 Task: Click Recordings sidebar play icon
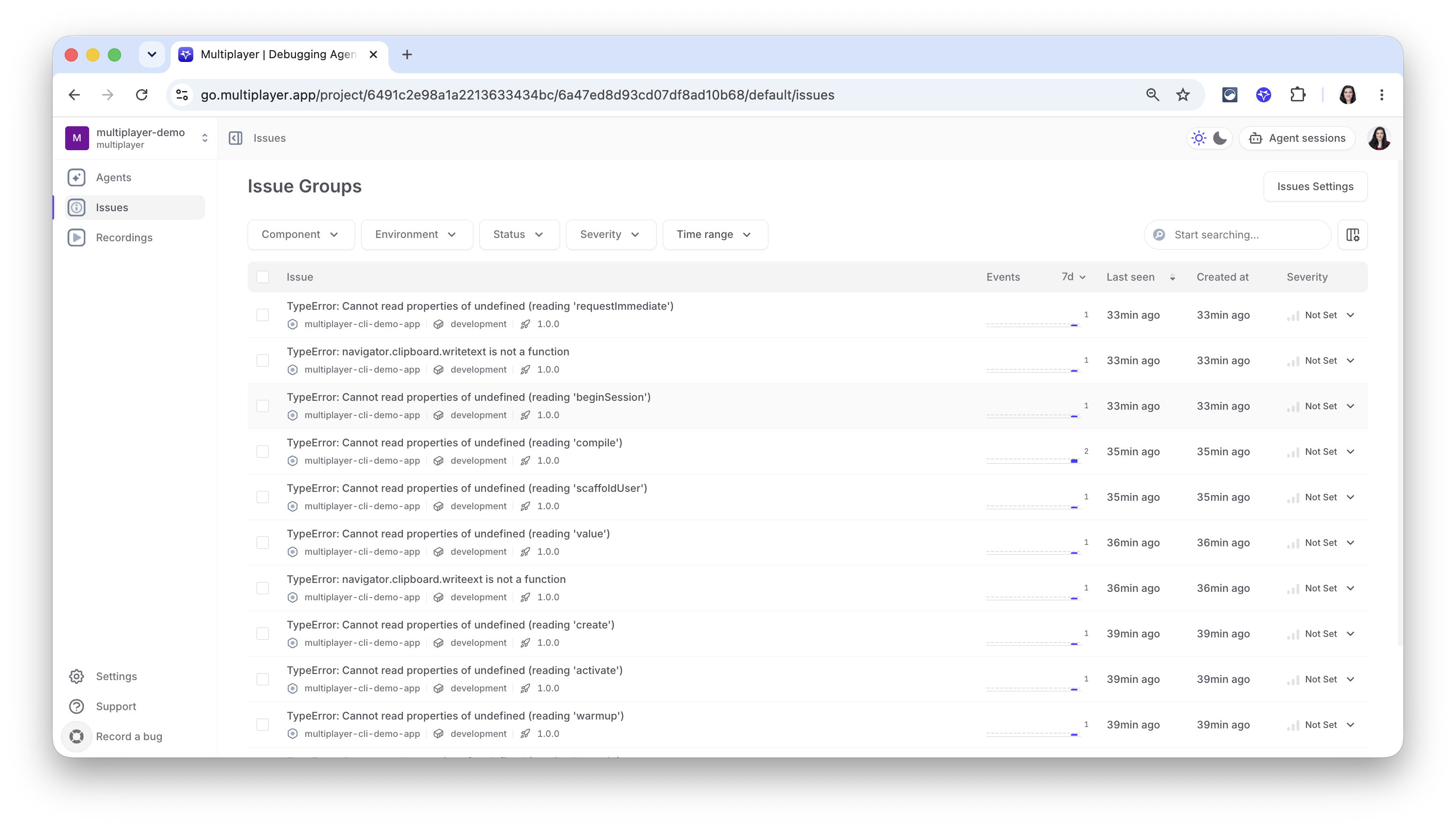76,237
